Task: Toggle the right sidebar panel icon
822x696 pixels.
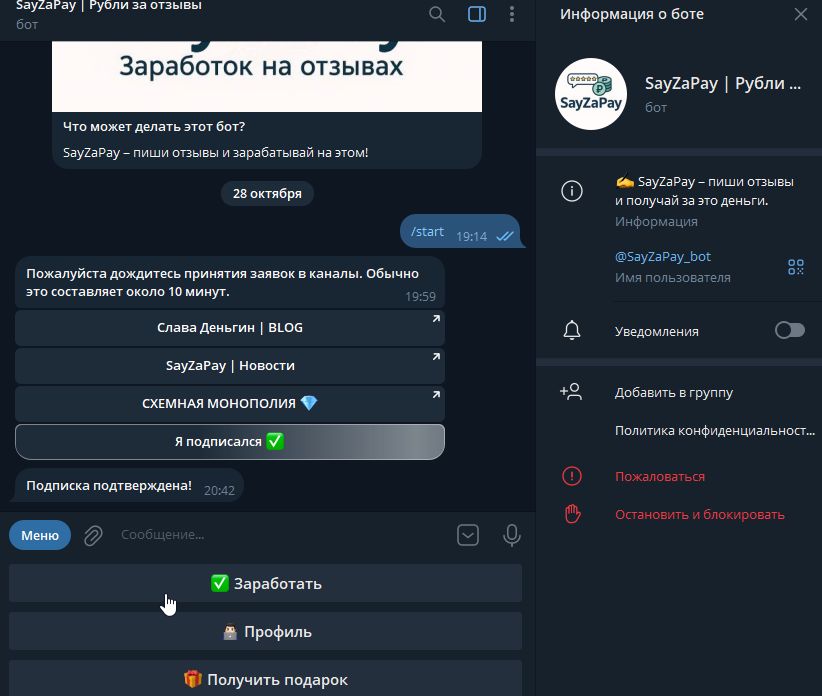Action: 477,14
